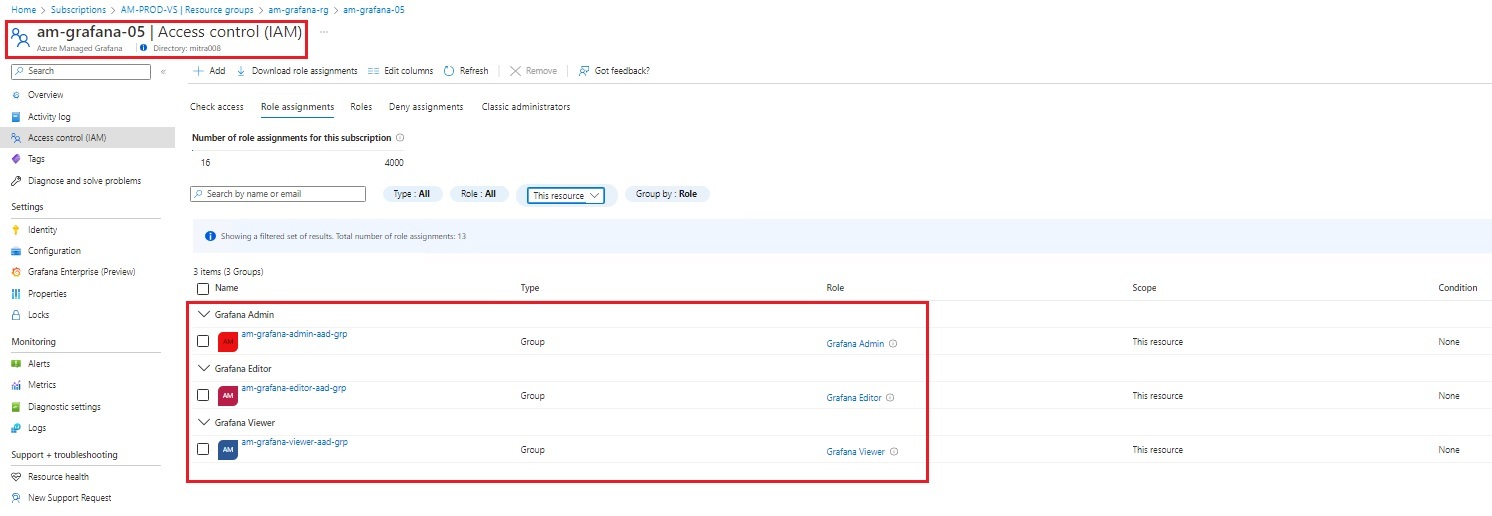This screenshot has height=516, width=1492.
Task: Open the Metrics chart icon
Action: (16, 385)
